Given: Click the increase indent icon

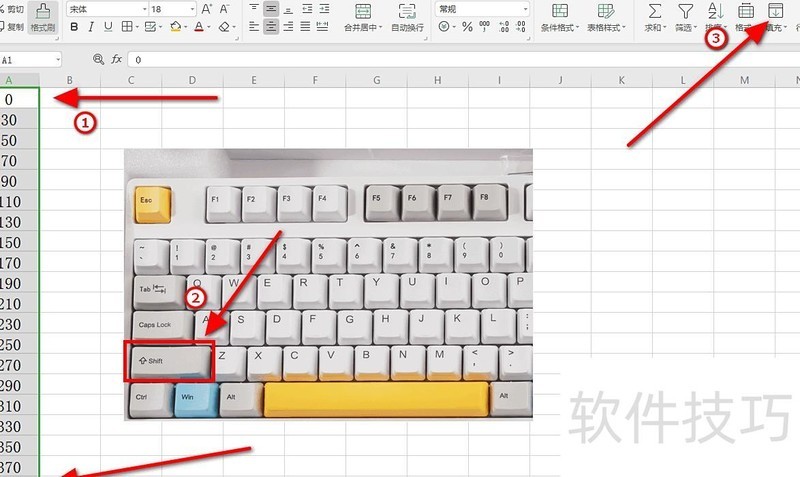Looking at the screenshot, I should pyautogui.click(x=324, y=9).
